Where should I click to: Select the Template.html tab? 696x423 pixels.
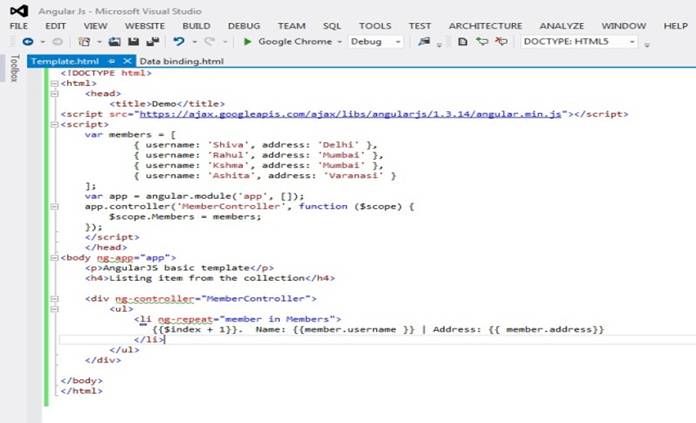(65, 61)
